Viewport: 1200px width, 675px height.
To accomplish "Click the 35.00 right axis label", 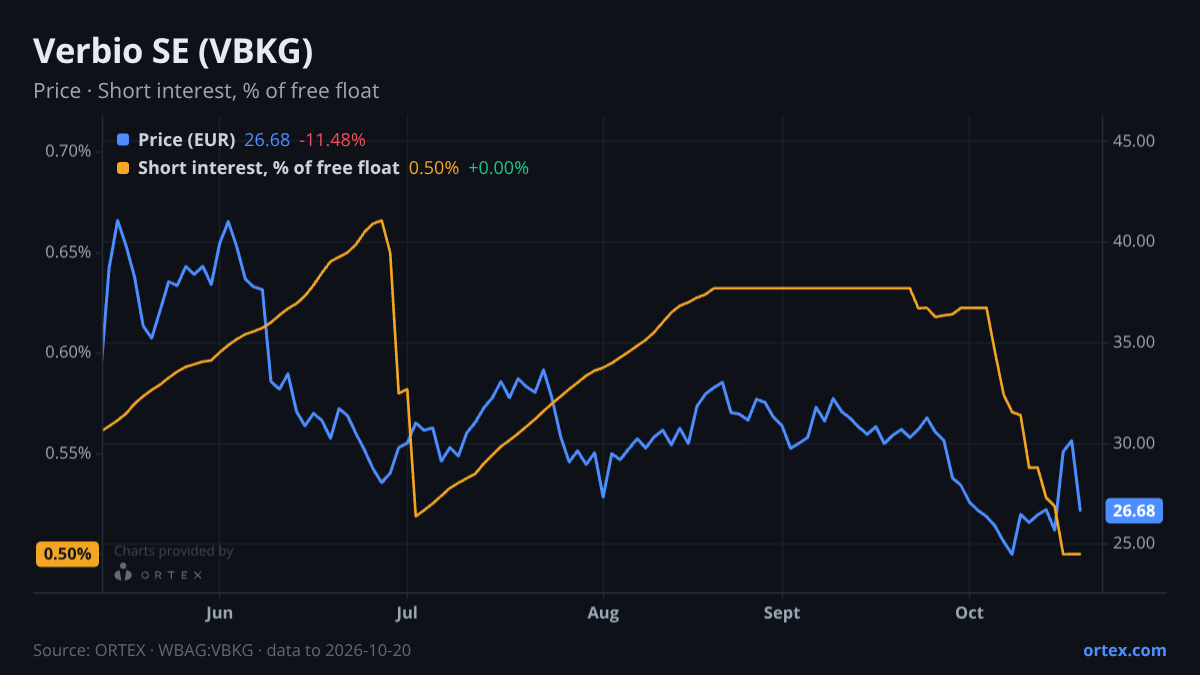I will tap(1134, 342).
